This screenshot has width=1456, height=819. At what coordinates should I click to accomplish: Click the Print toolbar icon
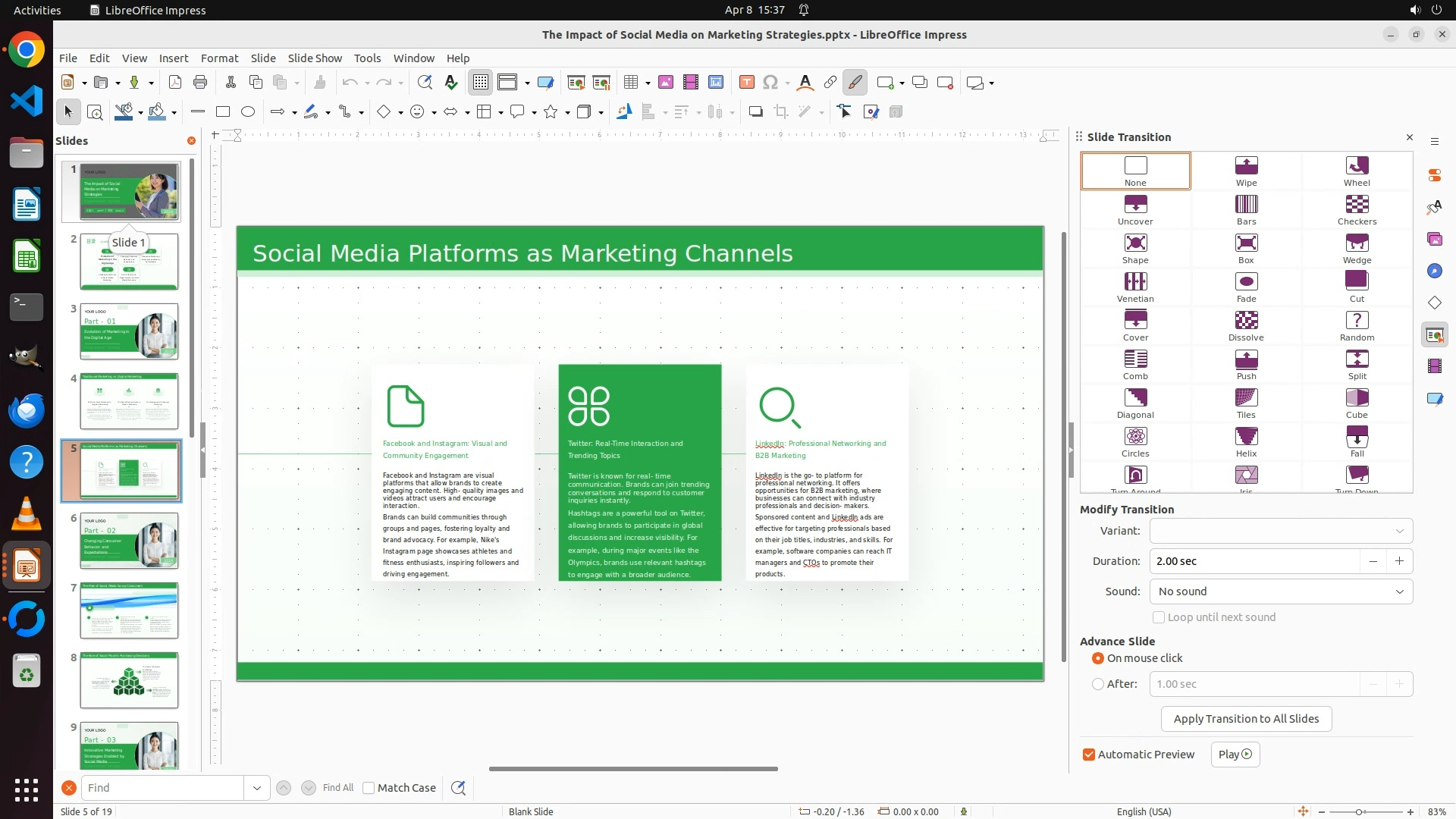tap(200, 83)
